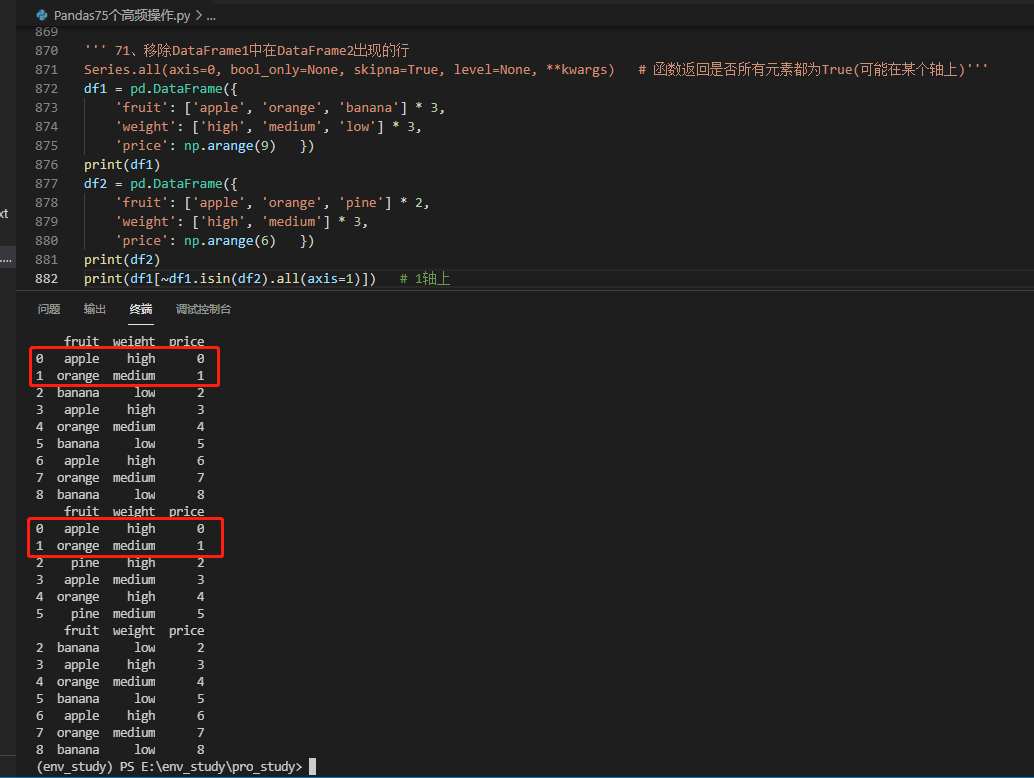Click line number 877 in the gutter
Viewport: 1034px width, 778px height.
[46, 184]
